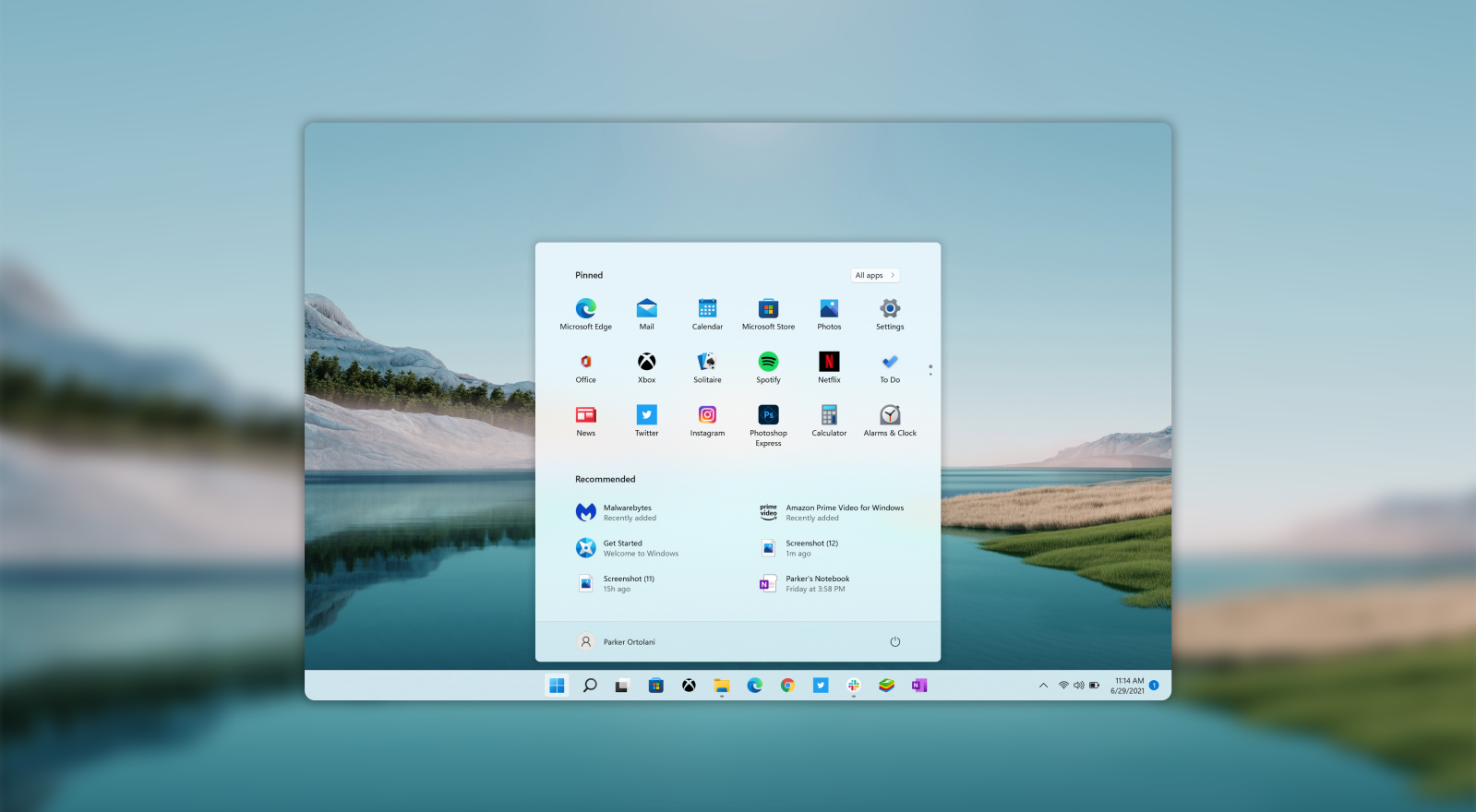
Task: Go to next pinned apps page dot
Action: click(930, 374)
